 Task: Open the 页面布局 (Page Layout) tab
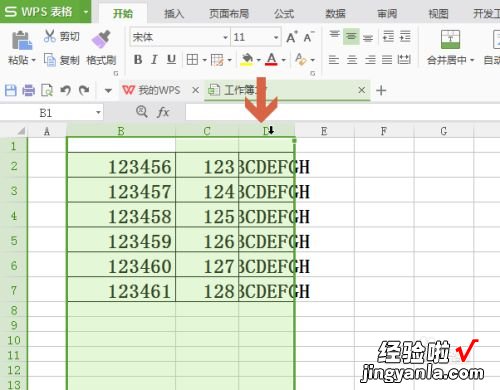pos(229,14)
